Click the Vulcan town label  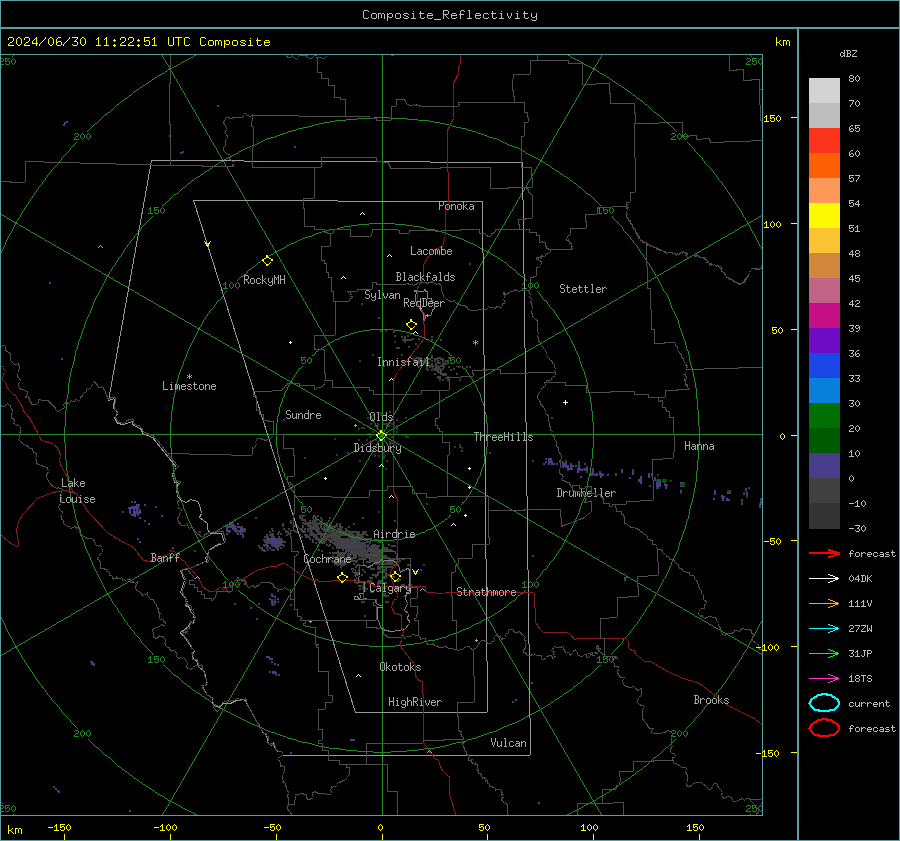coord(509,743)
